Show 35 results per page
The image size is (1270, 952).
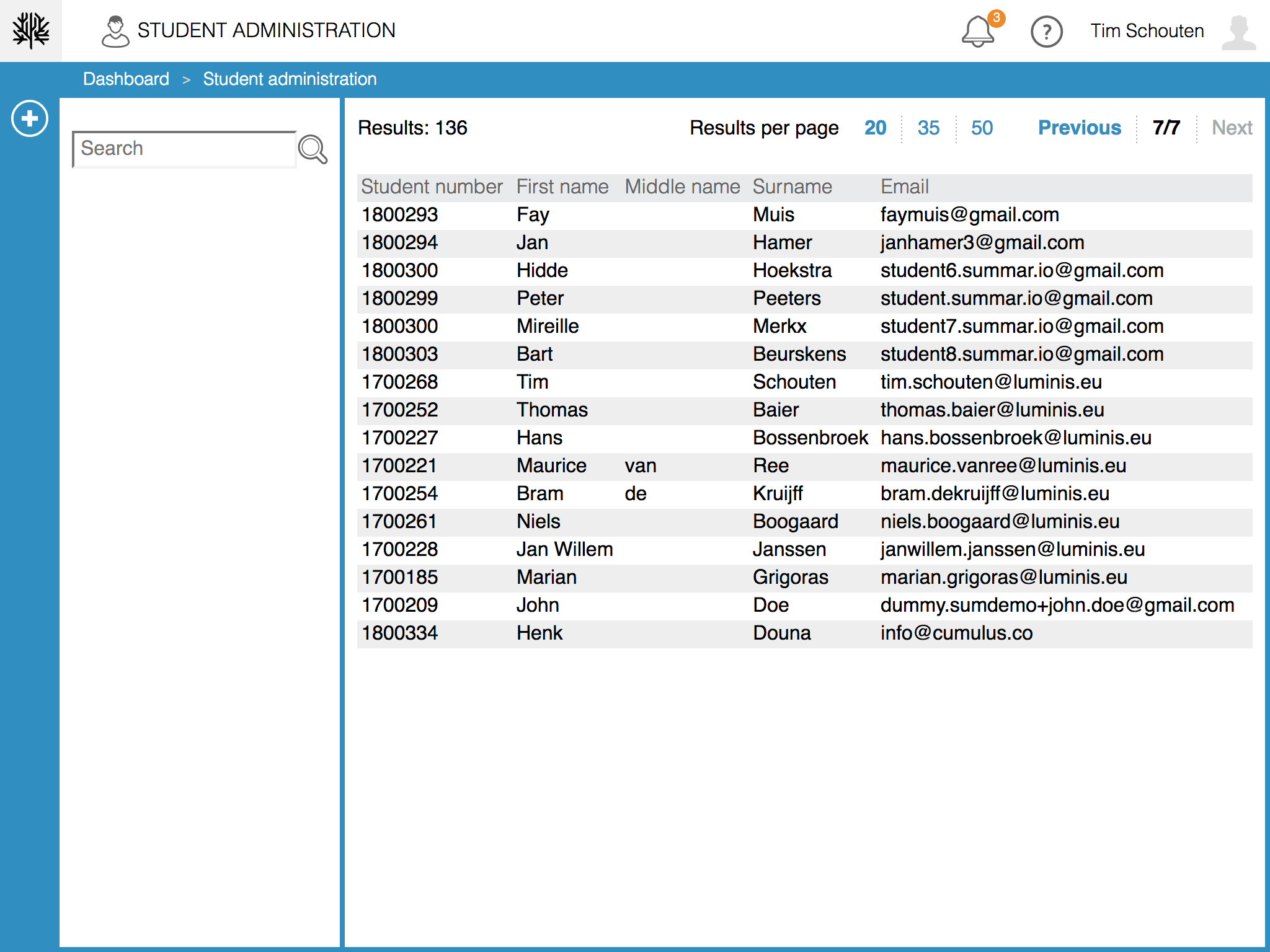pyautogui.click(x=928, y=128)
